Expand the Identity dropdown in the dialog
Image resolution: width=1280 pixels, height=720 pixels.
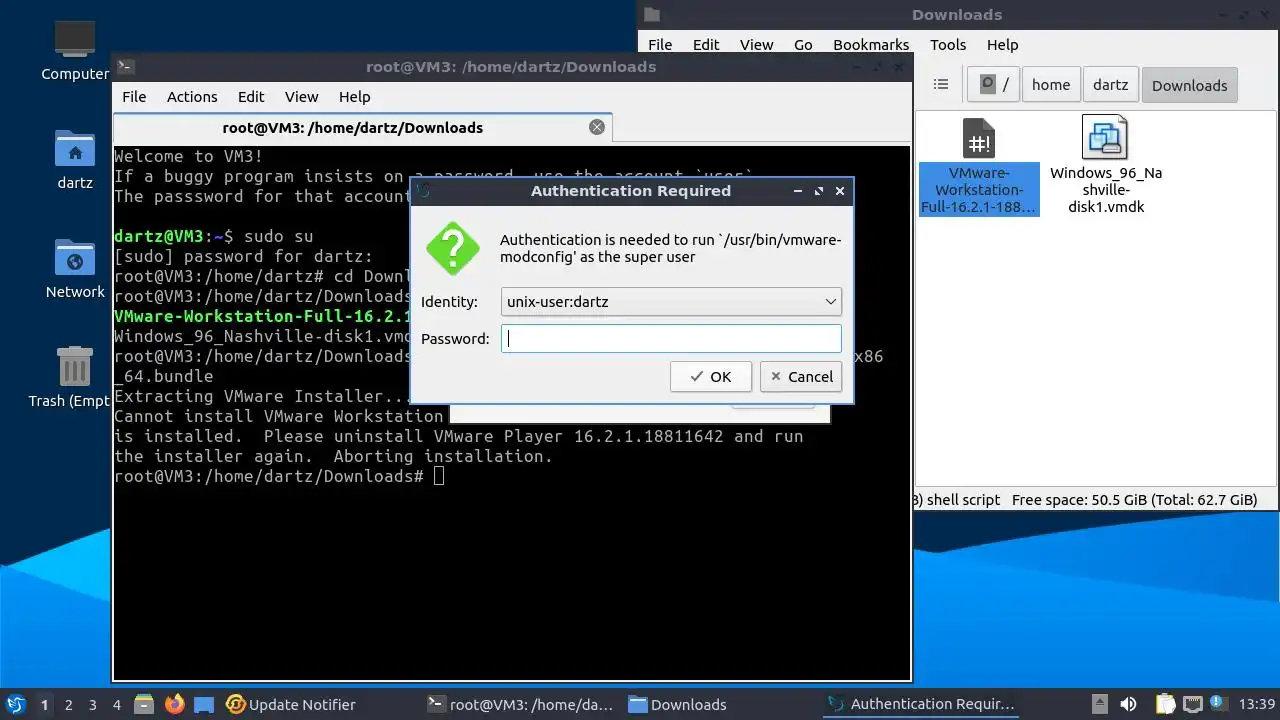[671, 301]
